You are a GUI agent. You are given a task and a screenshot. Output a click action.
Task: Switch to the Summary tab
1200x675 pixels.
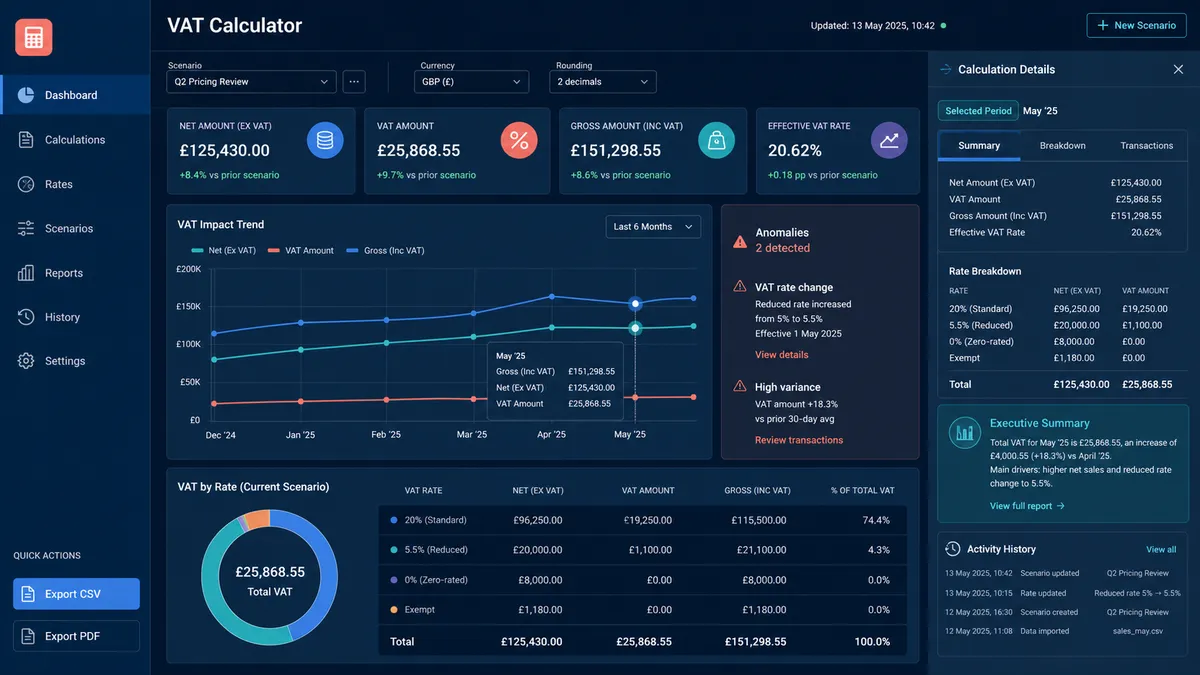(979, 146)
